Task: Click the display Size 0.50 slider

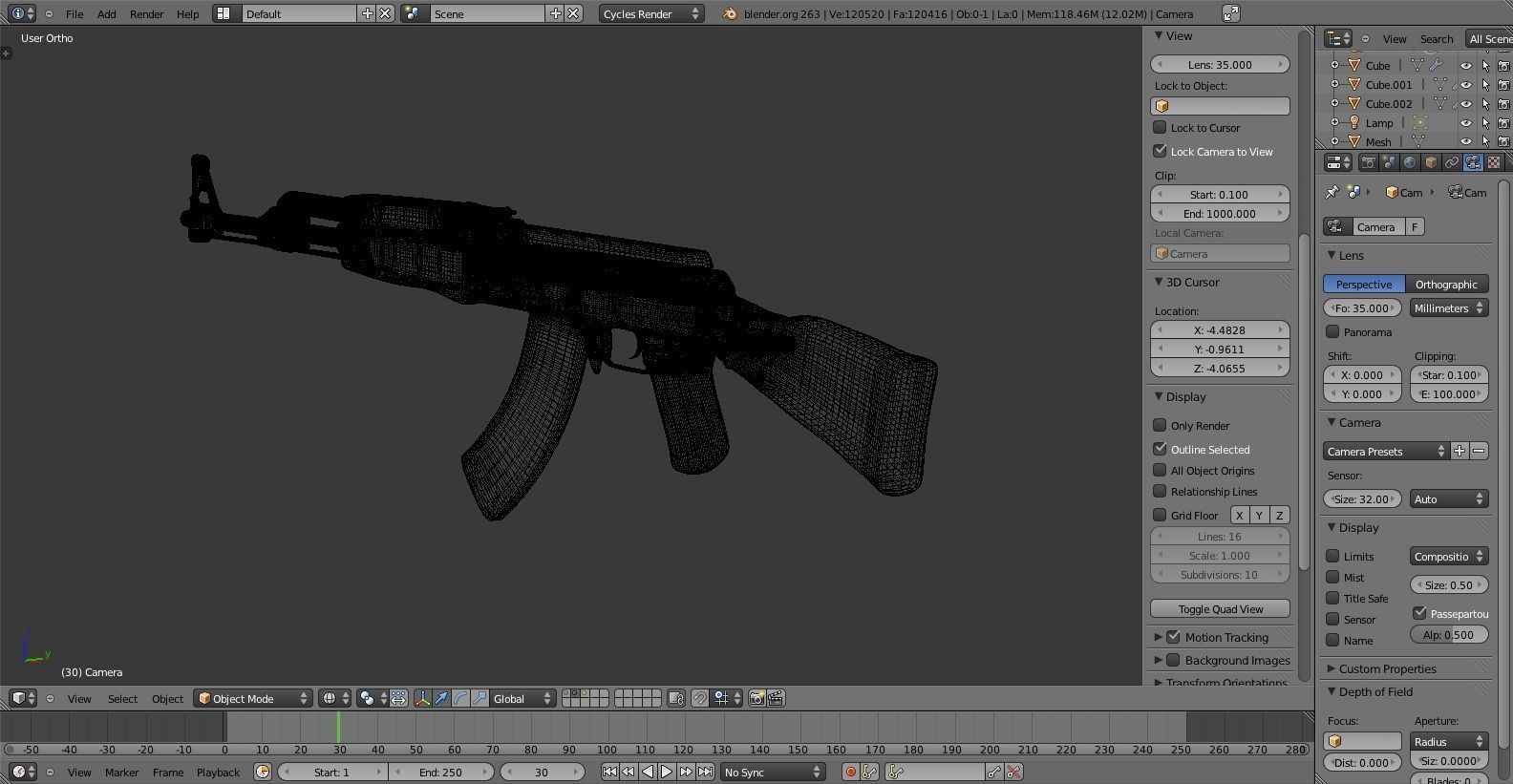Action: click(1449, 584)
